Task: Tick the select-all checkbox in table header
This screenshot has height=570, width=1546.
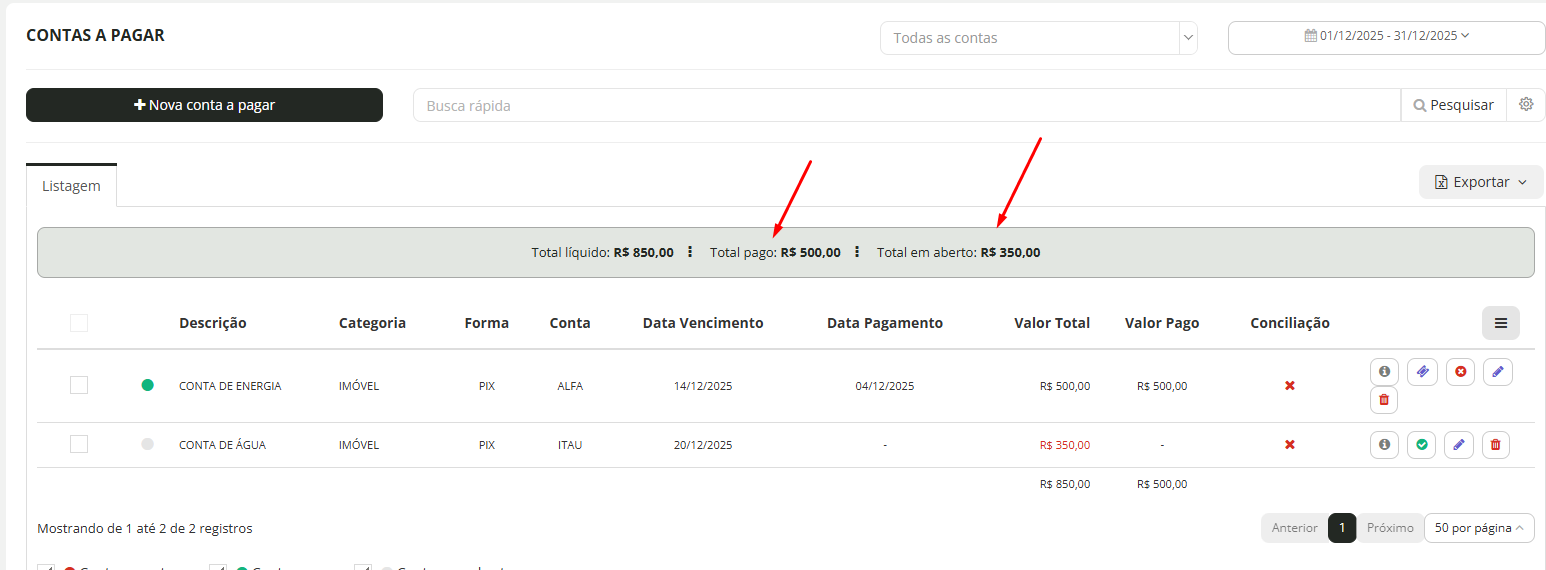Action: point(79,323)
